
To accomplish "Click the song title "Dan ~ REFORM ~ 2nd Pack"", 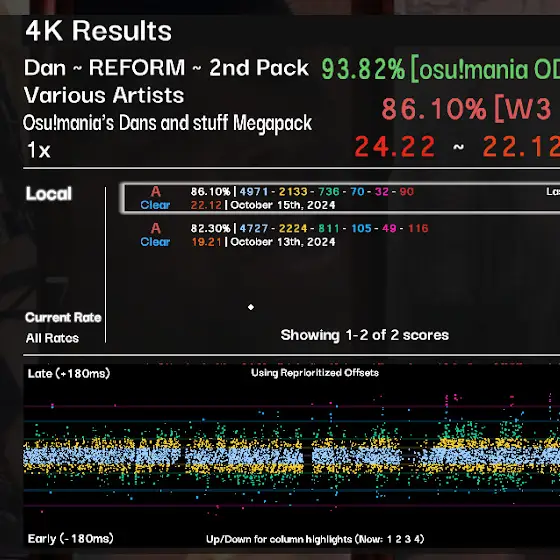I will 166,68.
